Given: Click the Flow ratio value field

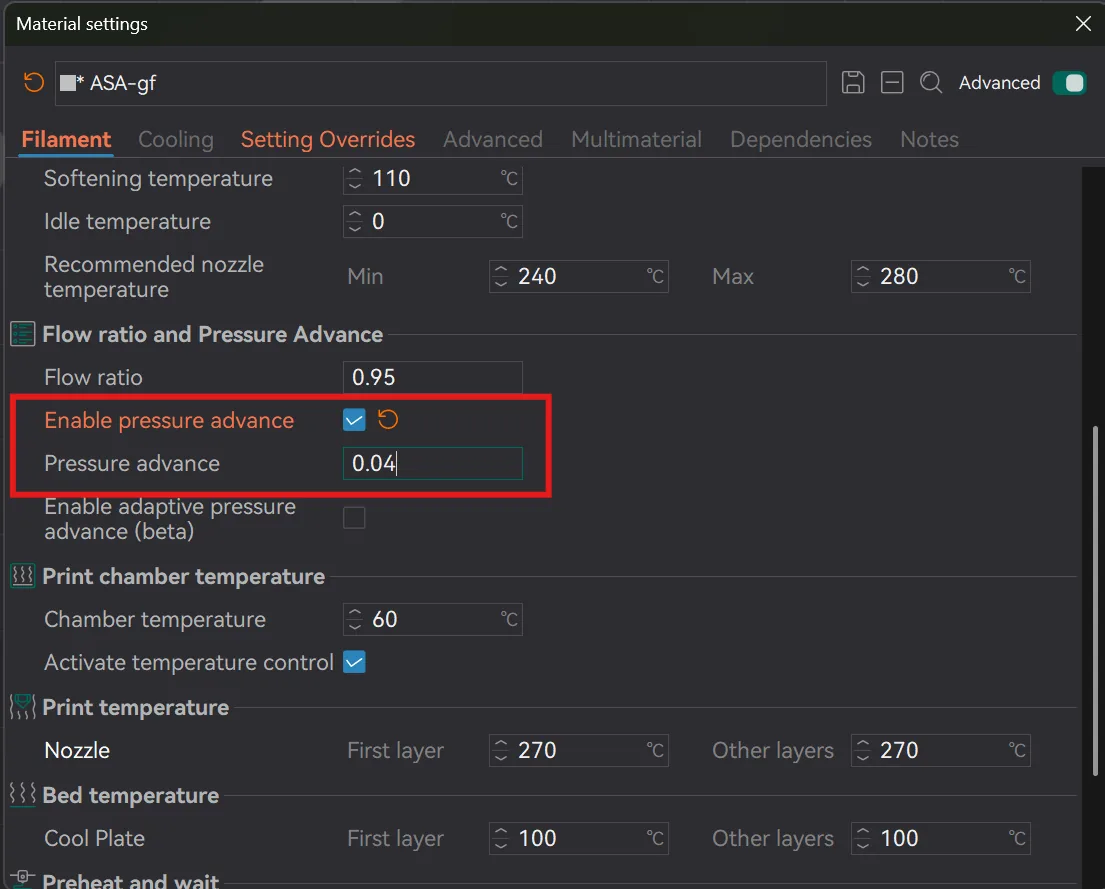Looking at the screenshot, I should pyautogui.click(x=433, y=377).
